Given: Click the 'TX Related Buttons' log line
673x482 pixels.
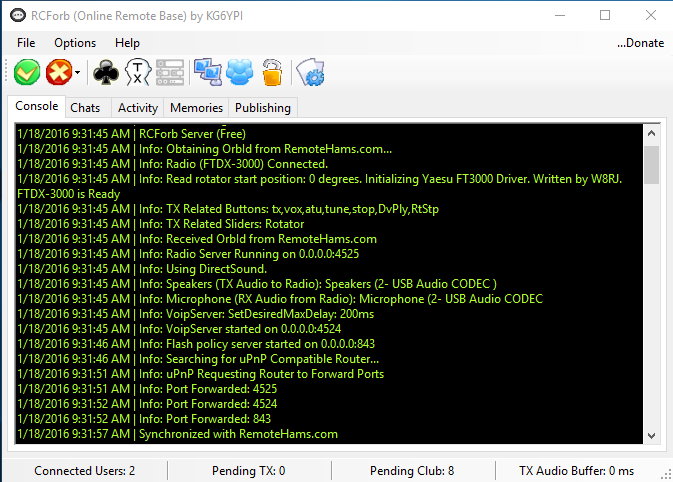Looking at the screenshot, I should [x=228, y=209].
